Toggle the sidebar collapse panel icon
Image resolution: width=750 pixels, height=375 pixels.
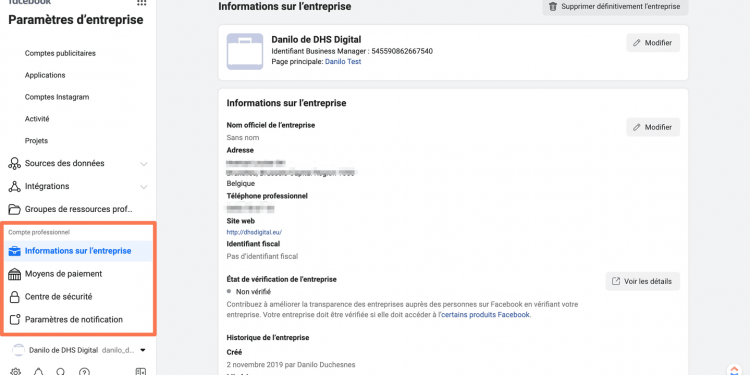(x=140, y=372)
